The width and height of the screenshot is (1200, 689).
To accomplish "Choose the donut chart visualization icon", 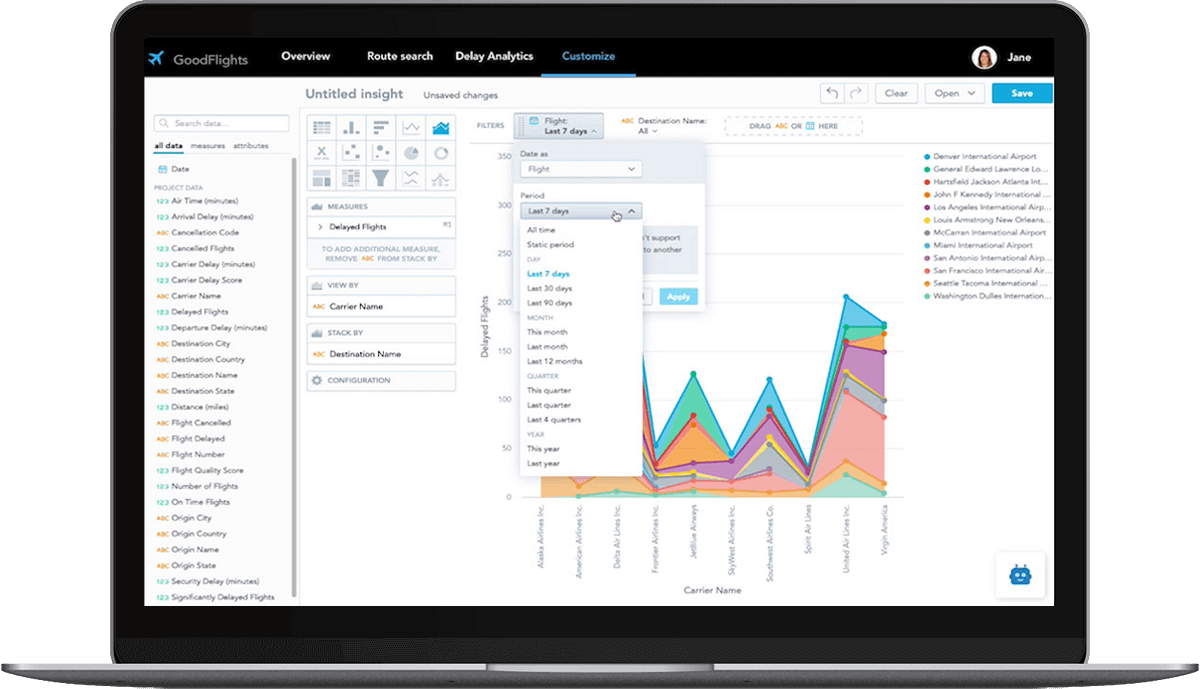I will click(440, 153).
